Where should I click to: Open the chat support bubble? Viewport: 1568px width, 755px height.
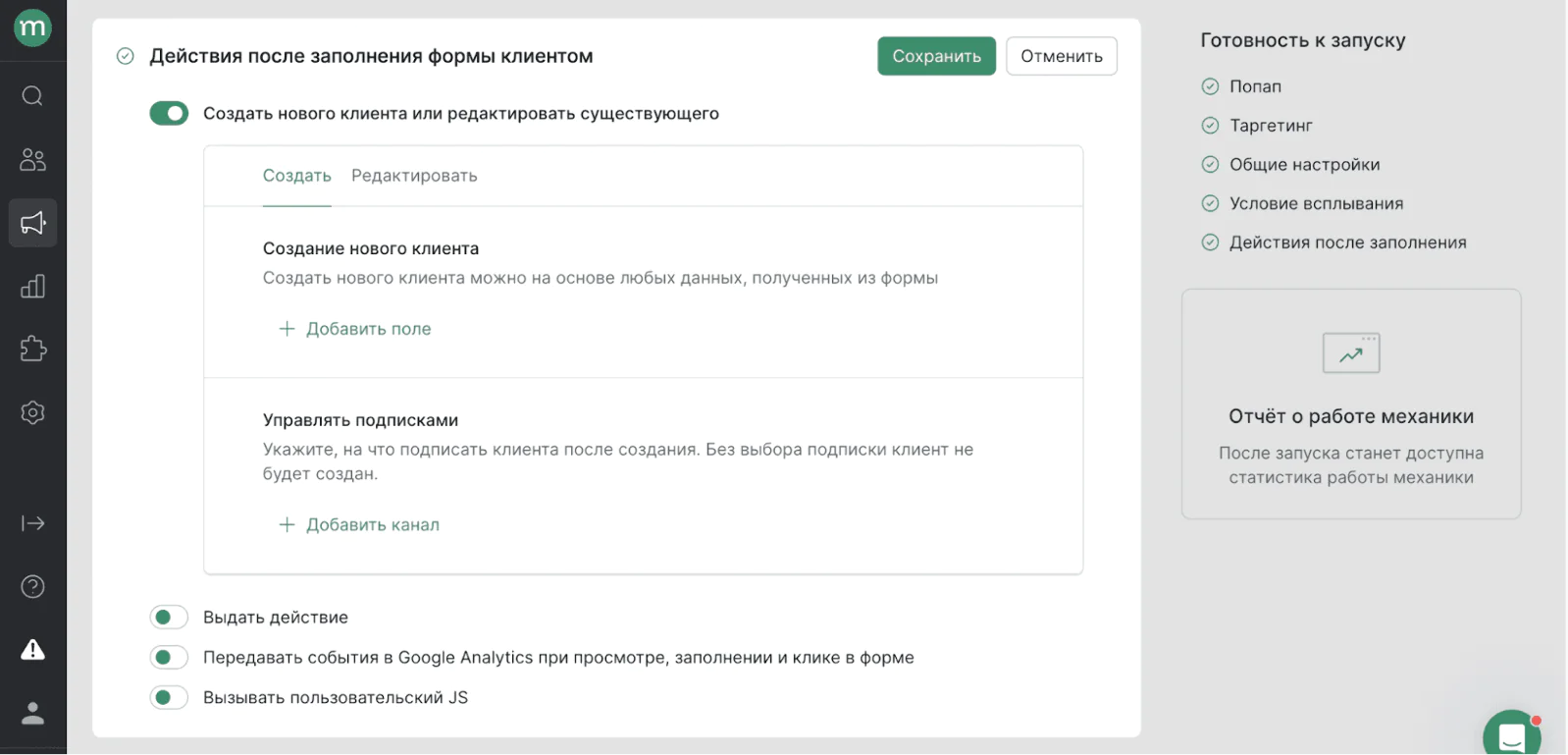point(1512,734)
